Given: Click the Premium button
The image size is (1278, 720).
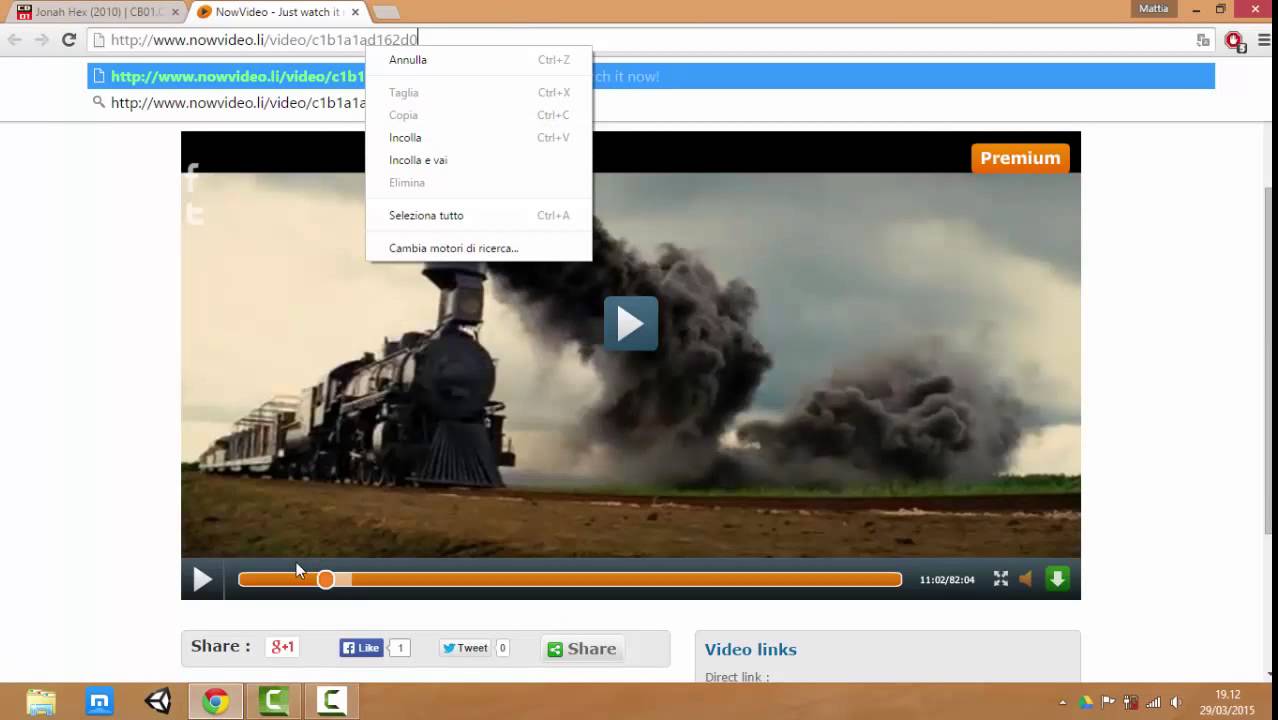Looking at the screenshot, I should 1020,158.
